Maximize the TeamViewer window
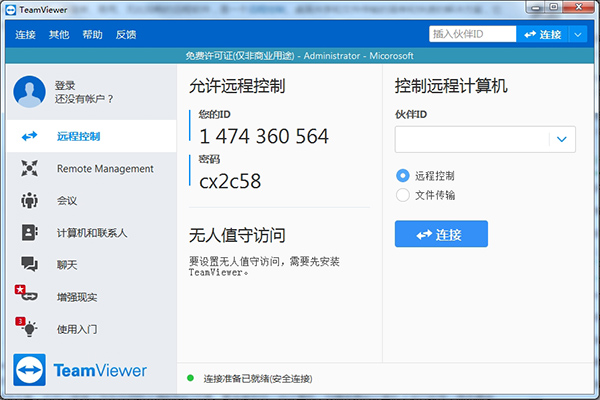600x400 pixels. [553, 7]
